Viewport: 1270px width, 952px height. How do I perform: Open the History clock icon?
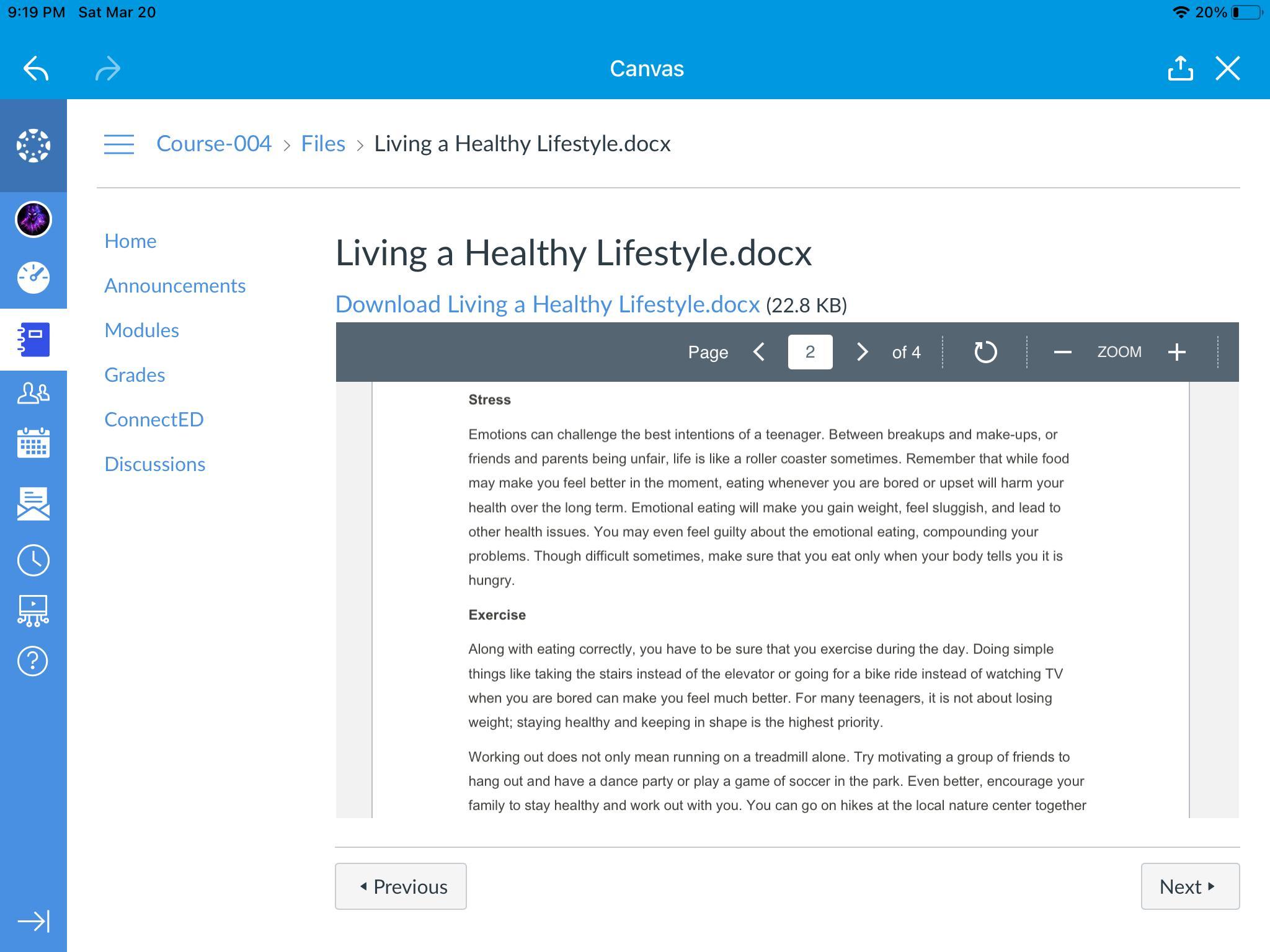(x=33, y=560)
